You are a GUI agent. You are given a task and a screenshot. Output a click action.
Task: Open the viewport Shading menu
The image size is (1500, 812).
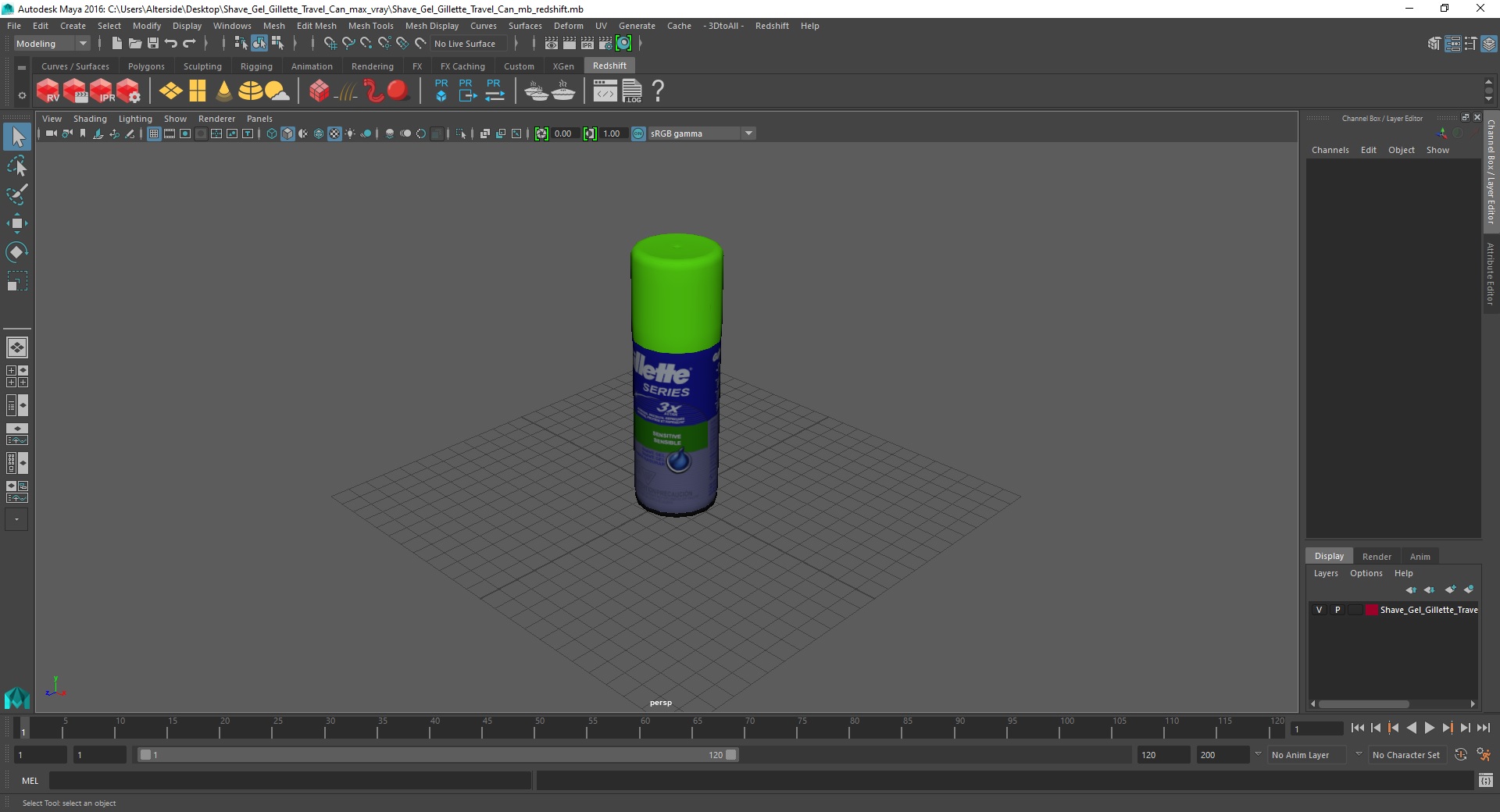90,119
